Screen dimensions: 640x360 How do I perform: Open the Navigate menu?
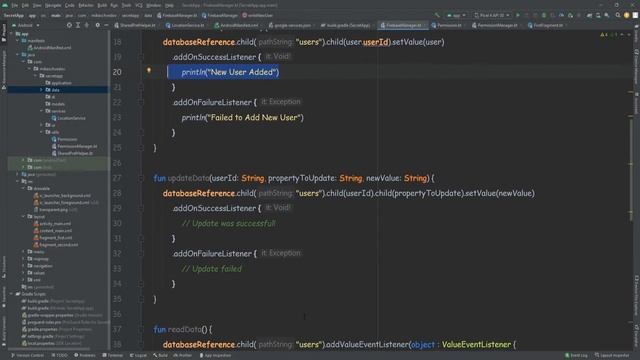(x=53, y=5)
